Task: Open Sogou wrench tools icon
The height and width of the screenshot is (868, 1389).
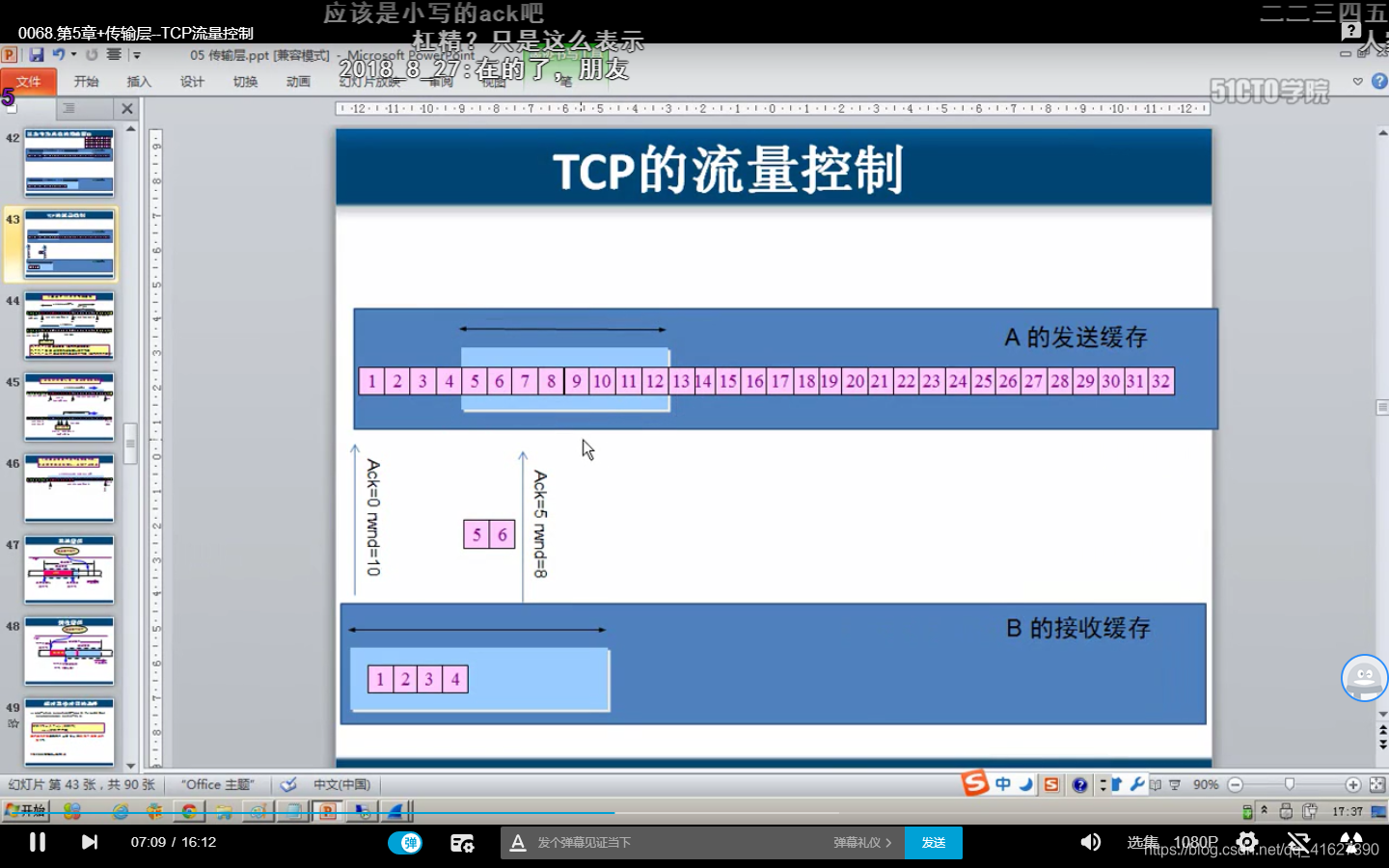Action: tap(1137, 784)
